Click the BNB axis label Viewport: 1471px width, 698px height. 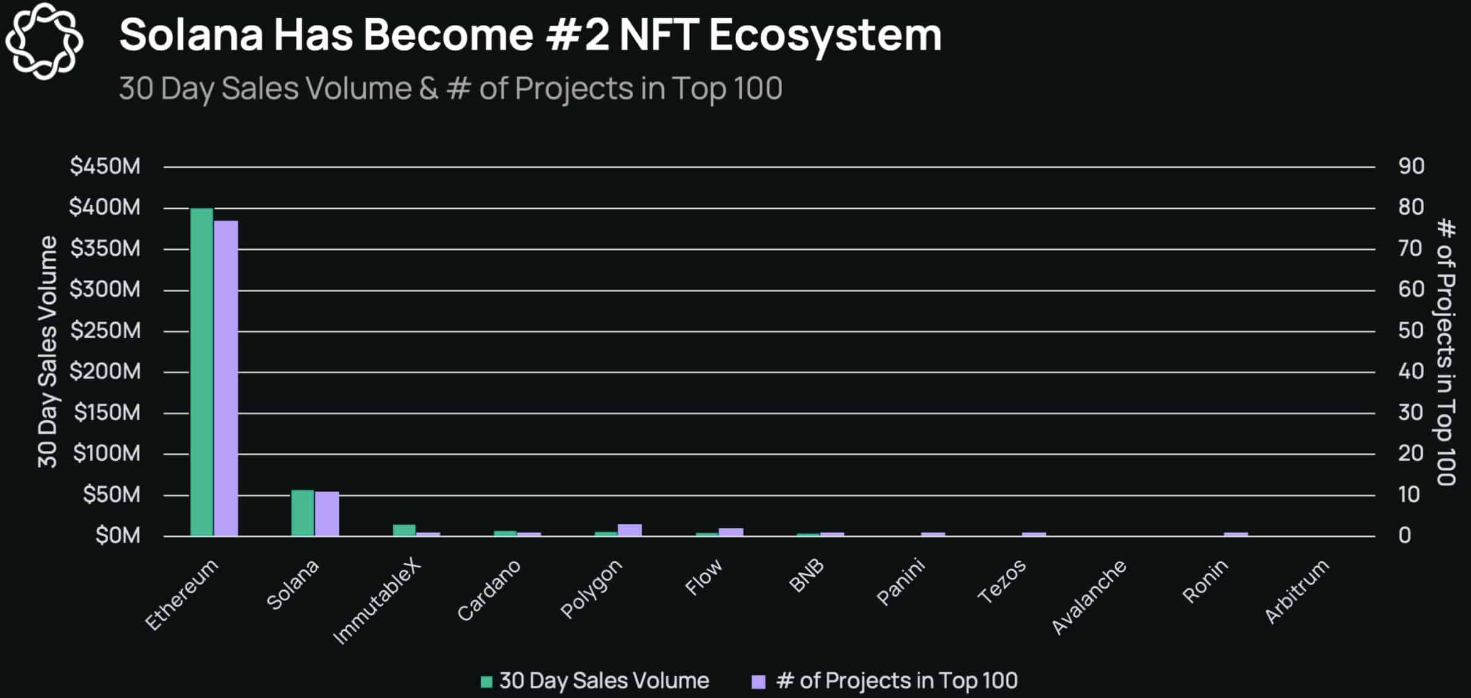tap(807, 576)
